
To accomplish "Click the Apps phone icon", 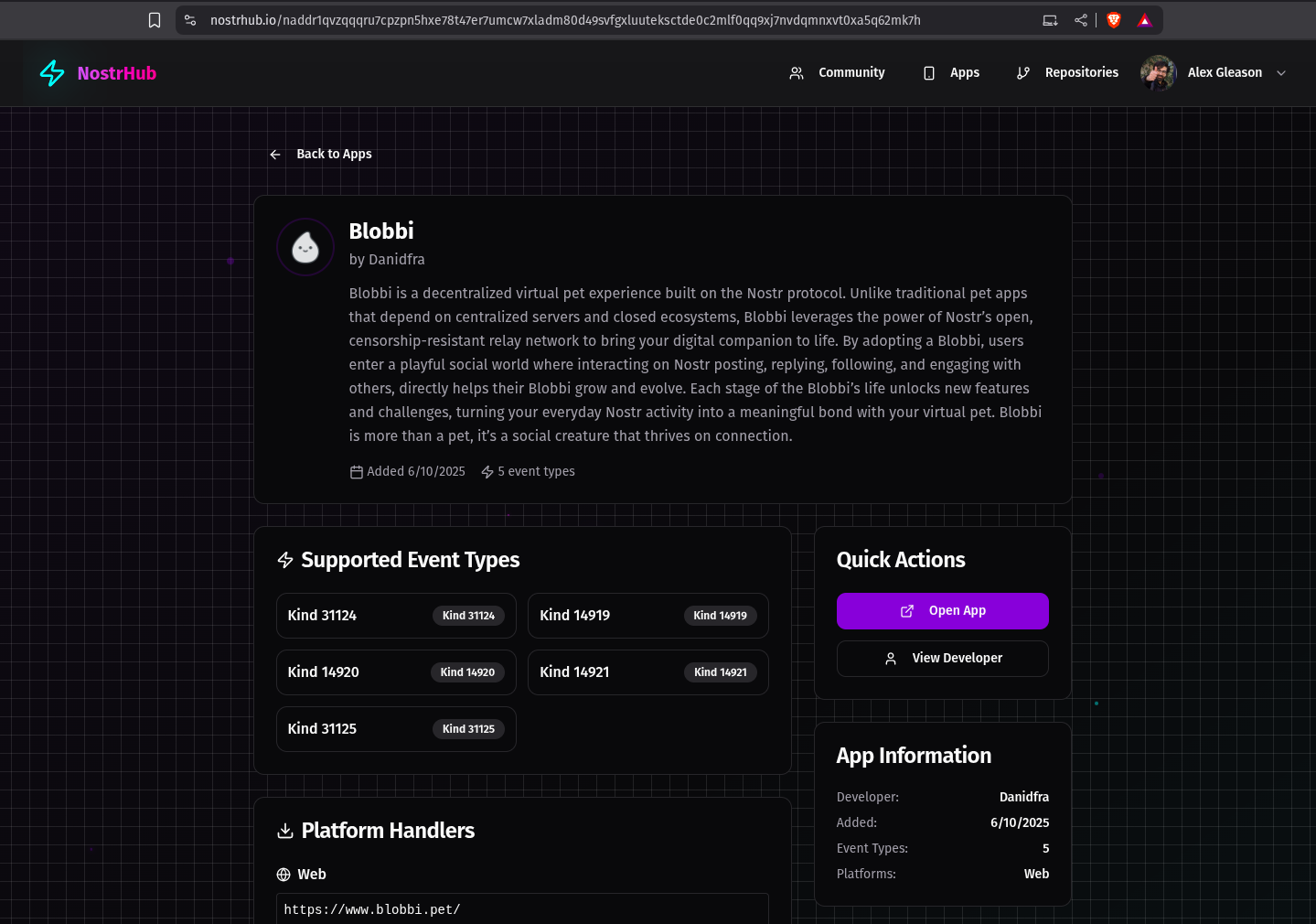I will pos(929,73).
